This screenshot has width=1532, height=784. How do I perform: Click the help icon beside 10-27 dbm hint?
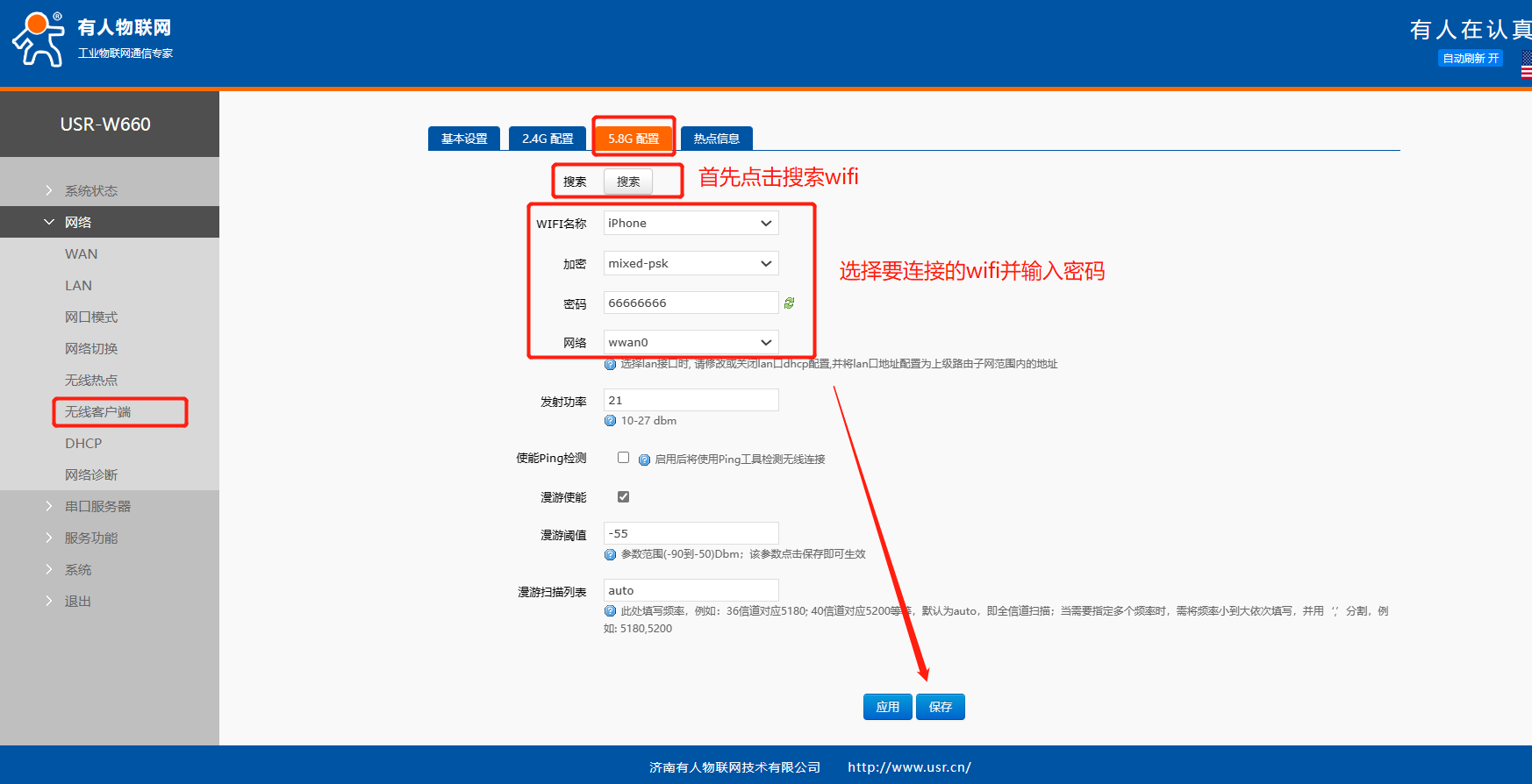click(x=610, y=421)
